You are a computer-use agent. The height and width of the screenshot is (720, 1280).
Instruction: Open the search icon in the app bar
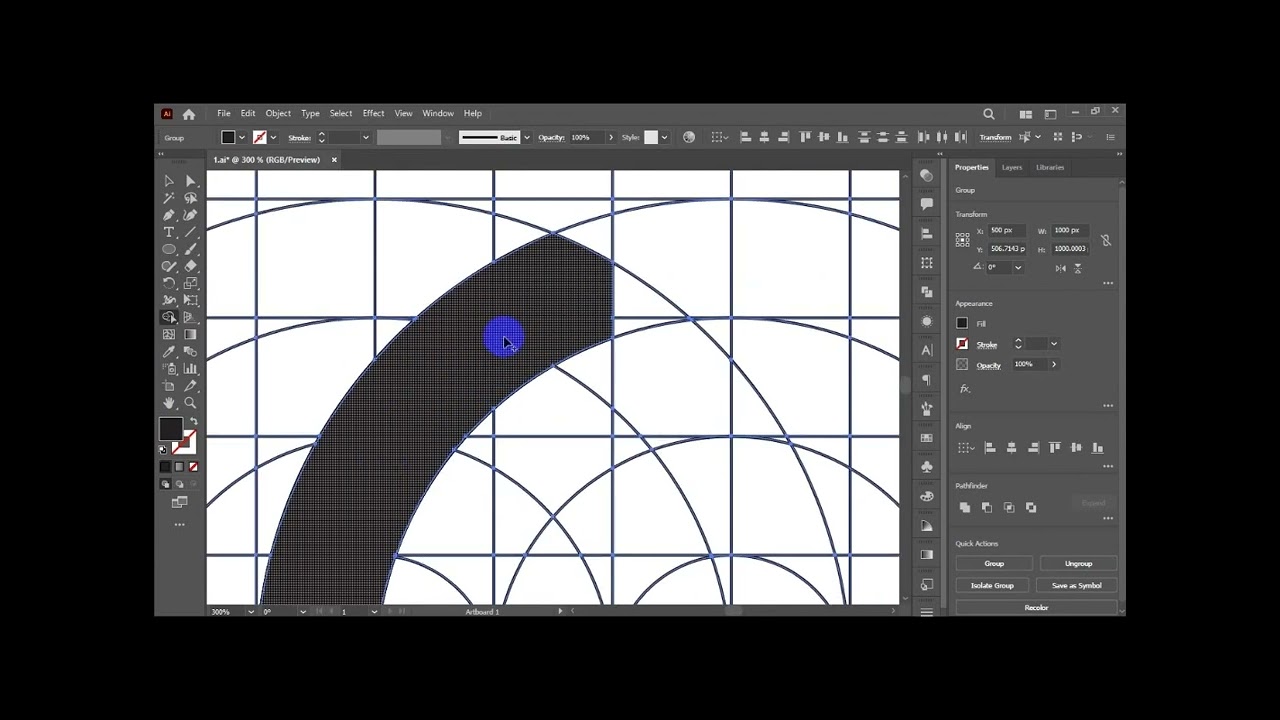(989, 114)
